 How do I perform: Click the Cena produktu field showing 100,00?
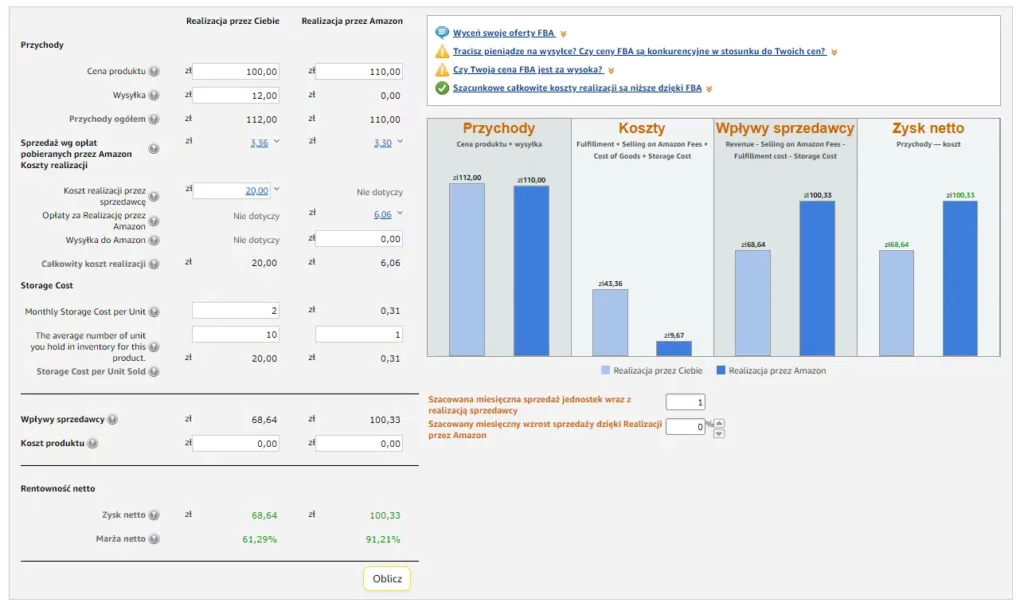pos(236,72)
